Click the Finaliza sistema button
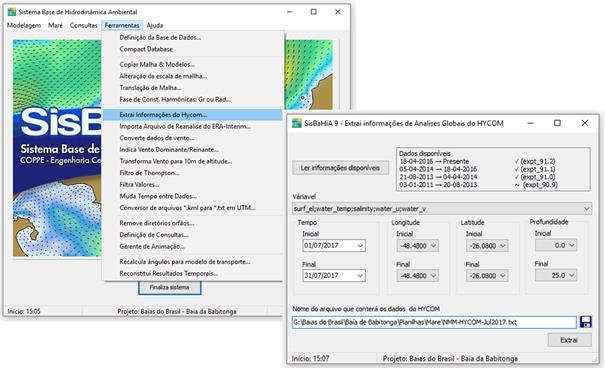Viewport: 605px width, 368px height. (x=169, y=287)
